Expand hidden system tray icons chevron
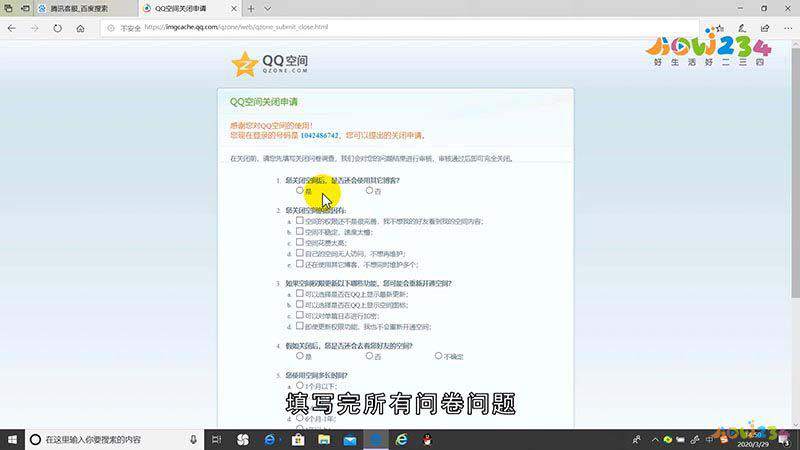This screenshot has height=450, width=800. [655, 439]
